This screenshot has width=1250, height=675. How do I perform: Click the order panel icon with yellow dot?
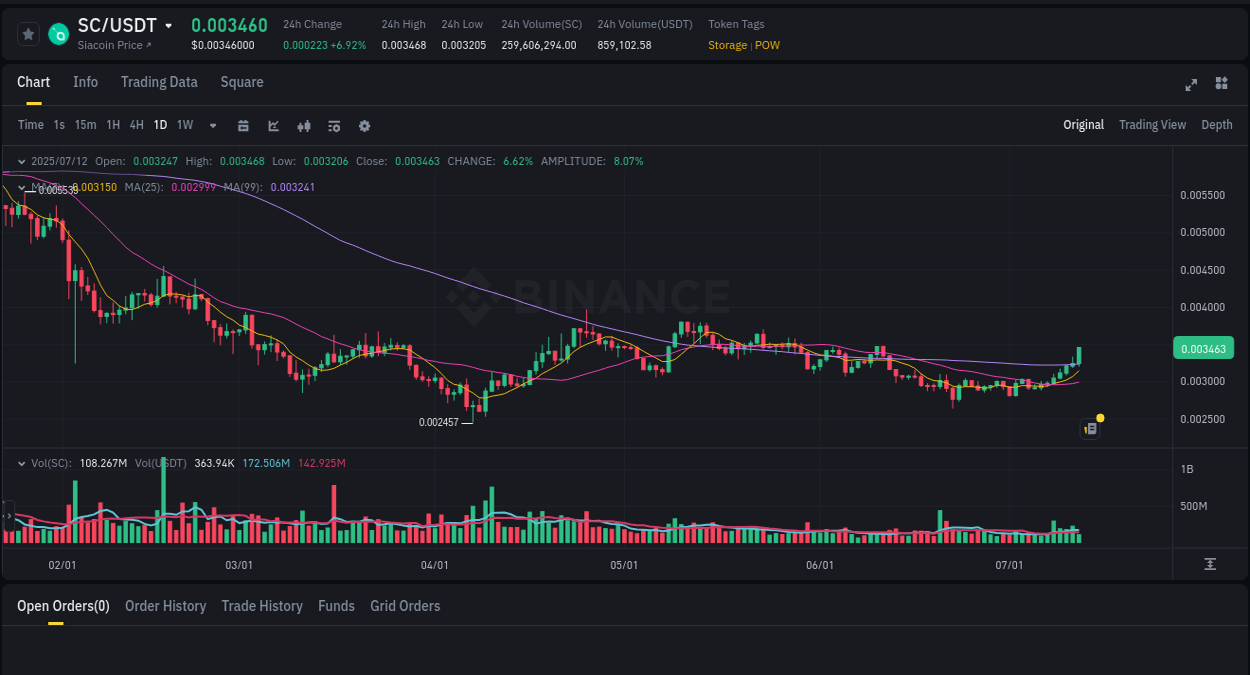(x=1089, y=428)
